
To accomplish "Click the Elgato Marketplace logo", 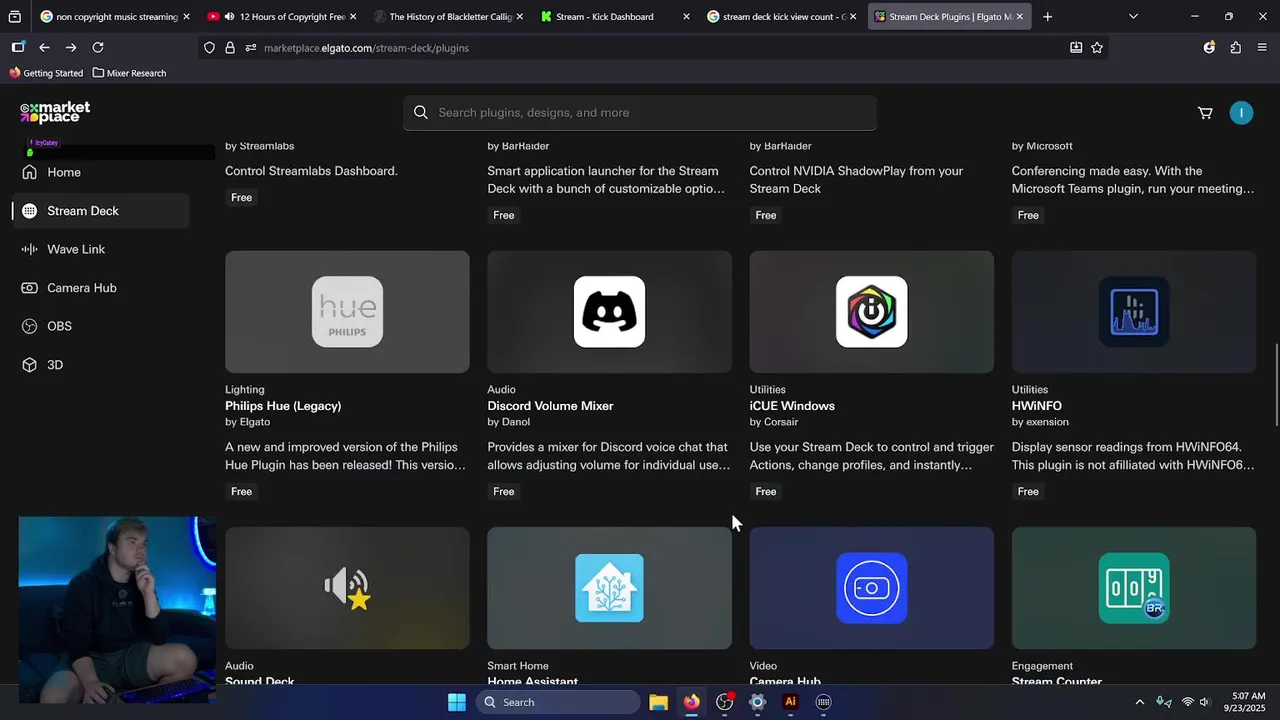I will pyautogui.click(x=55, y=111).
